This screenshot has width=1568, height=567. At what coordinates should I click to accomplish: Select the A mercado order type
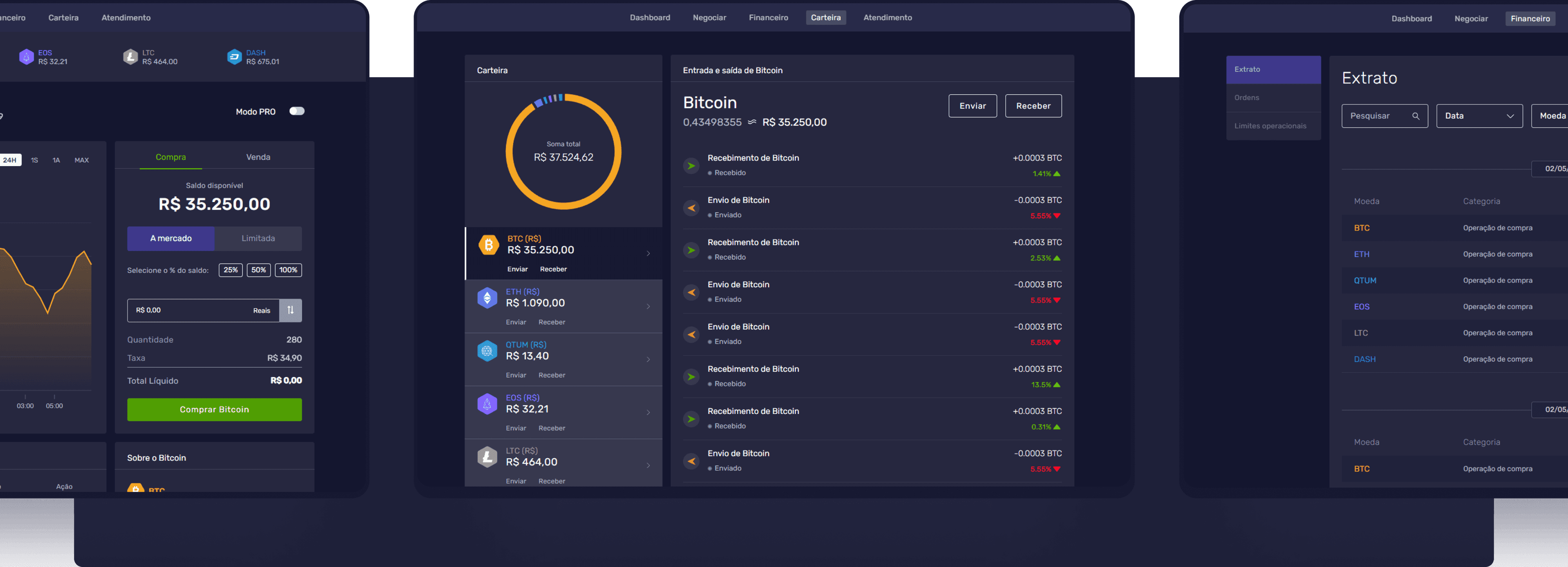point(170,238)
